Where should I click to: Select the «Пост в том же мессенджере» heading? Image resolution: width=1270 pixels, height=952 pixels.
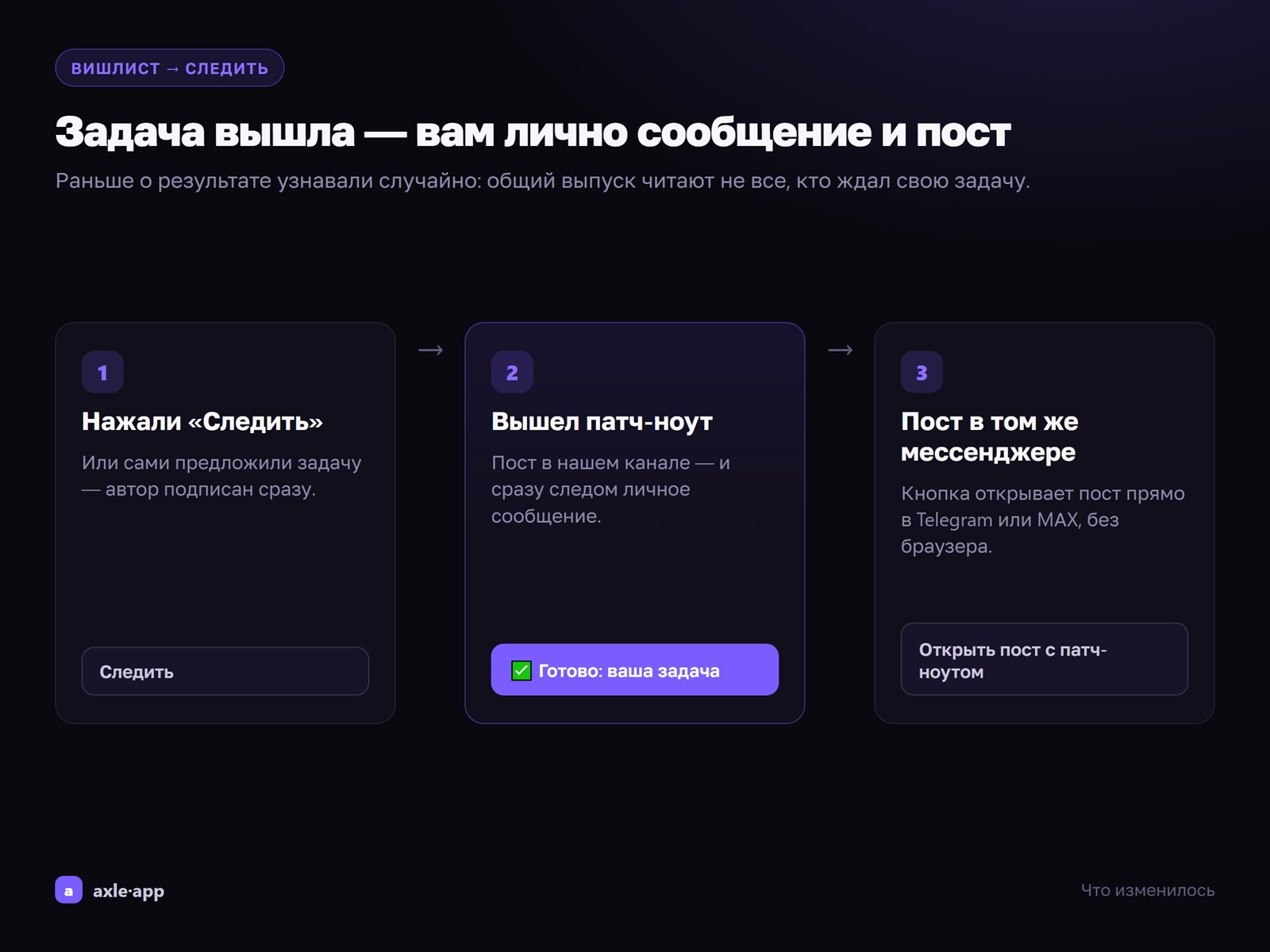click(990, 436)
